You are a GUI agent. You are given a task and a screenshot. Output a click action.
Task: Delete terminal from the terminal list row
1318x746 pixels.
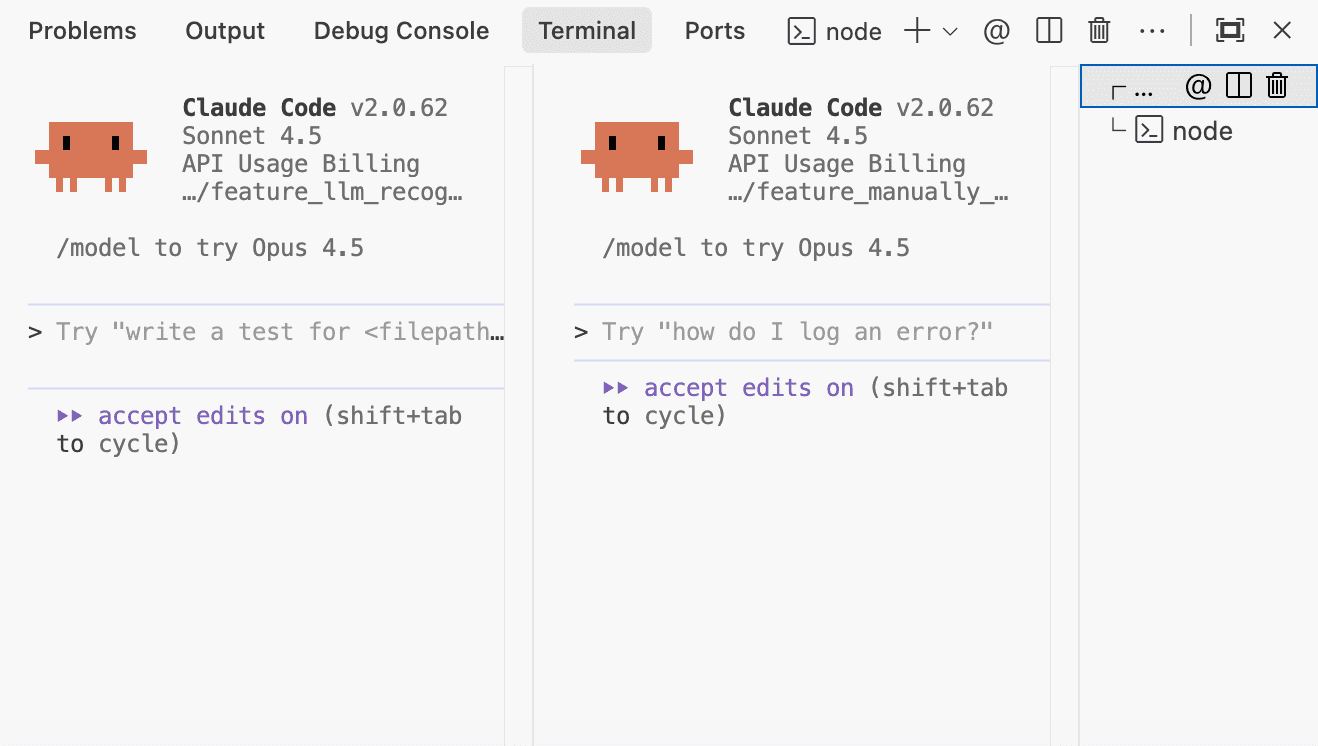pos(1277,86)
